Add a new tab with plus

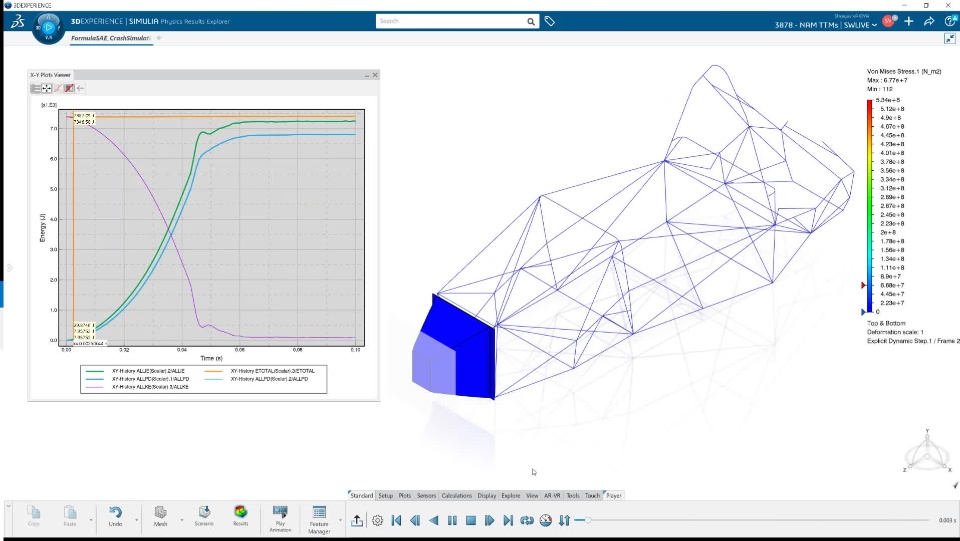pyautogui.click(x=159, y=38)
